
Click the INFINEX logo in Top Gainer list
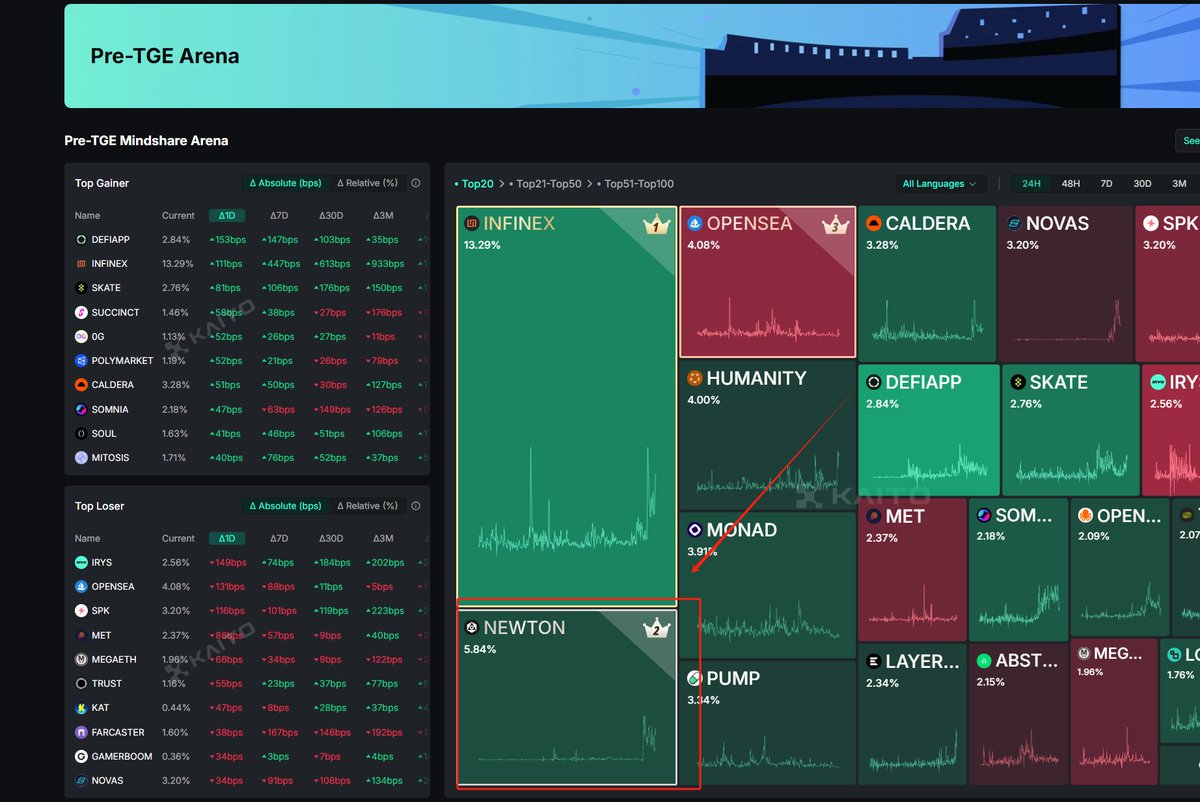click(81, 264)
